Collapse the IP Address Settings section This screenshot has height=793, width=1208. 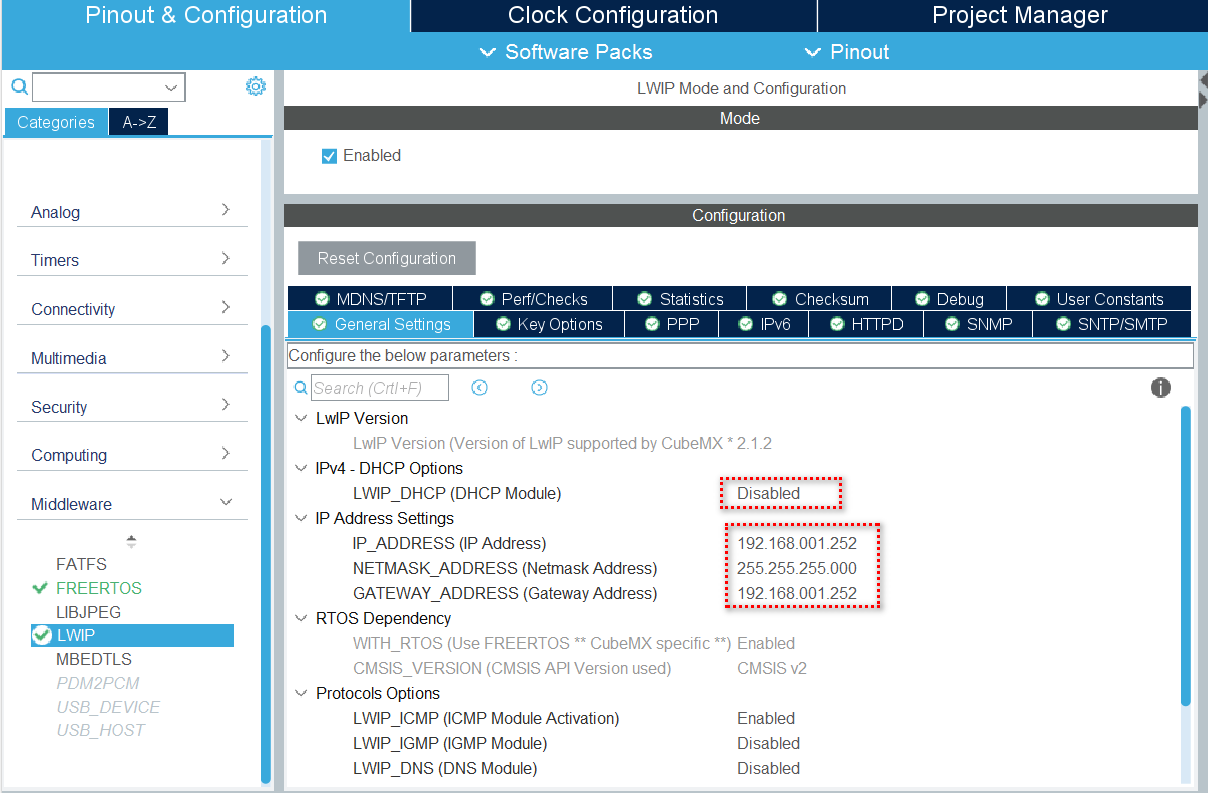point(301,518)
